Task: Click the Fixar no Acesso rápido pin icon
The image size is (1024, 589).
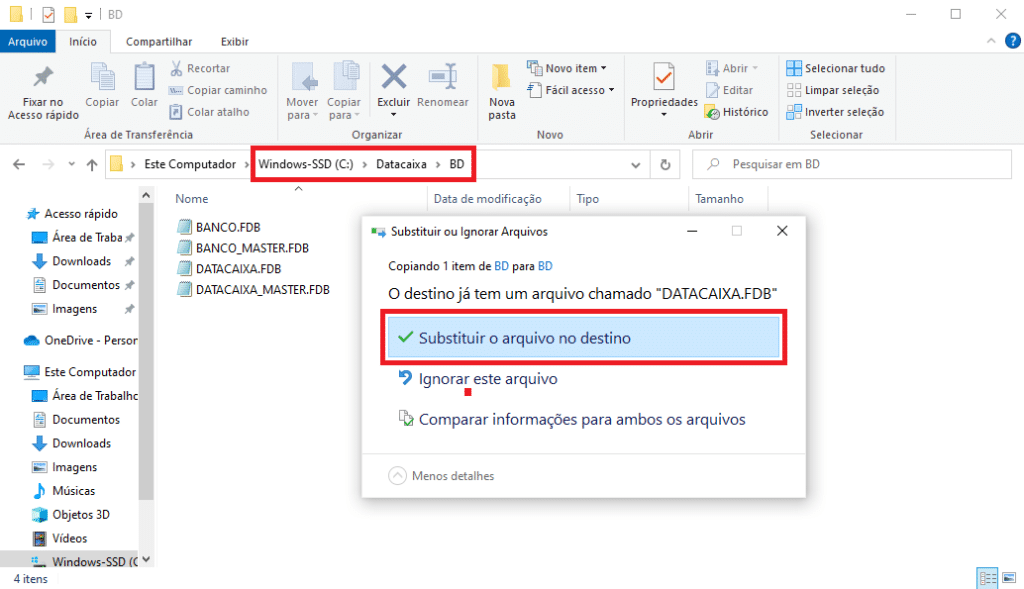Action: pos(43,79)
